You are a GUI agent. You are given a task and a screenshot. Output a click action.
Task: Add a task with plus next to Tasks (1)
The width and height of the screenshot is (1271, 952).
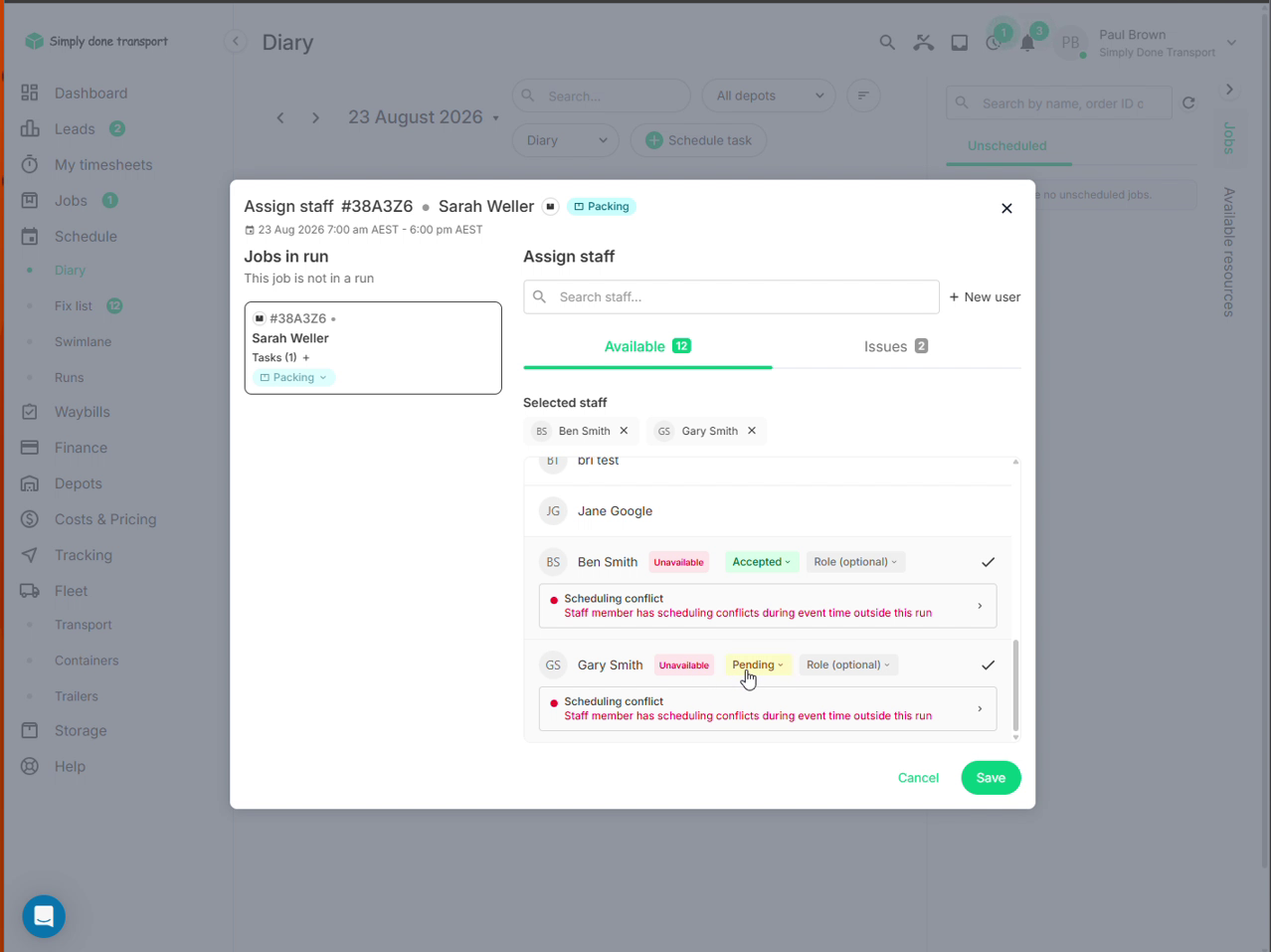tap(306, 357)
